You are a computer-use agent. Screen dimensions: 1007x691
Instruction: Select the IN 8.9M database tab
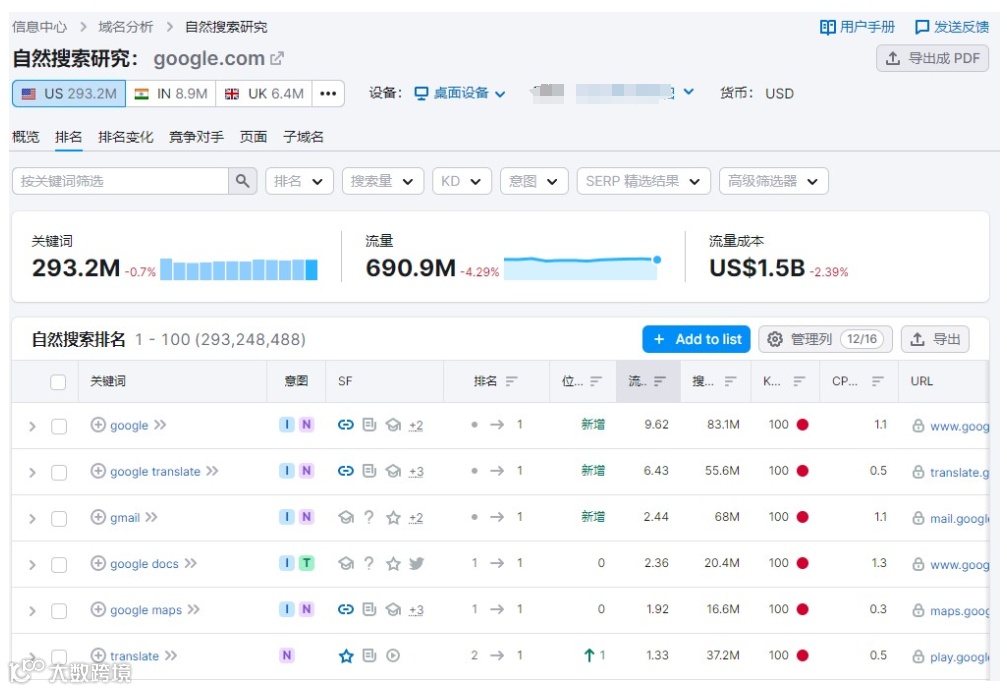171,94
